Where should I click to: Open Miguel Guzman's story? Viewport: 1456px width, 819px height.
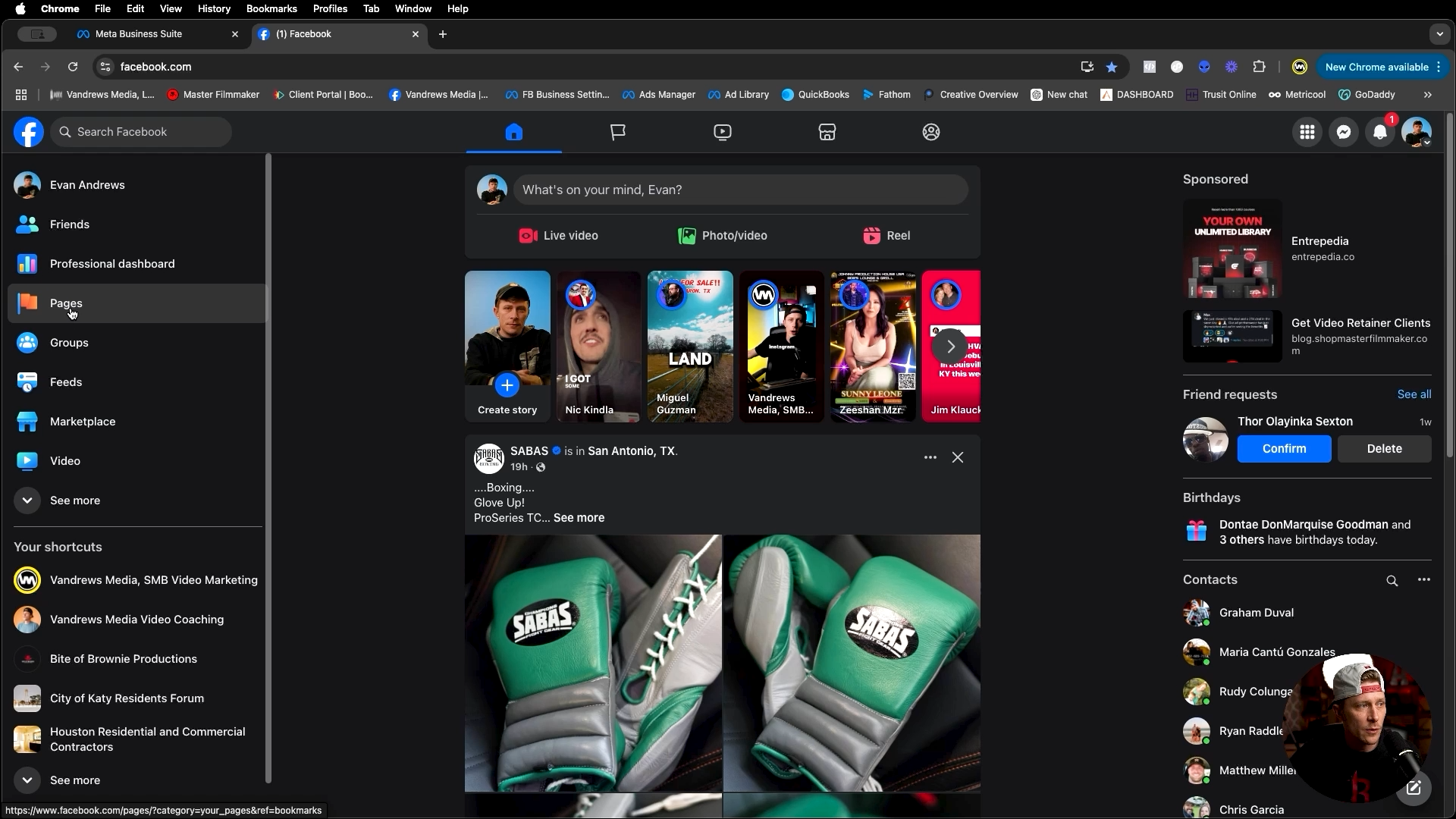pos(690,347)
